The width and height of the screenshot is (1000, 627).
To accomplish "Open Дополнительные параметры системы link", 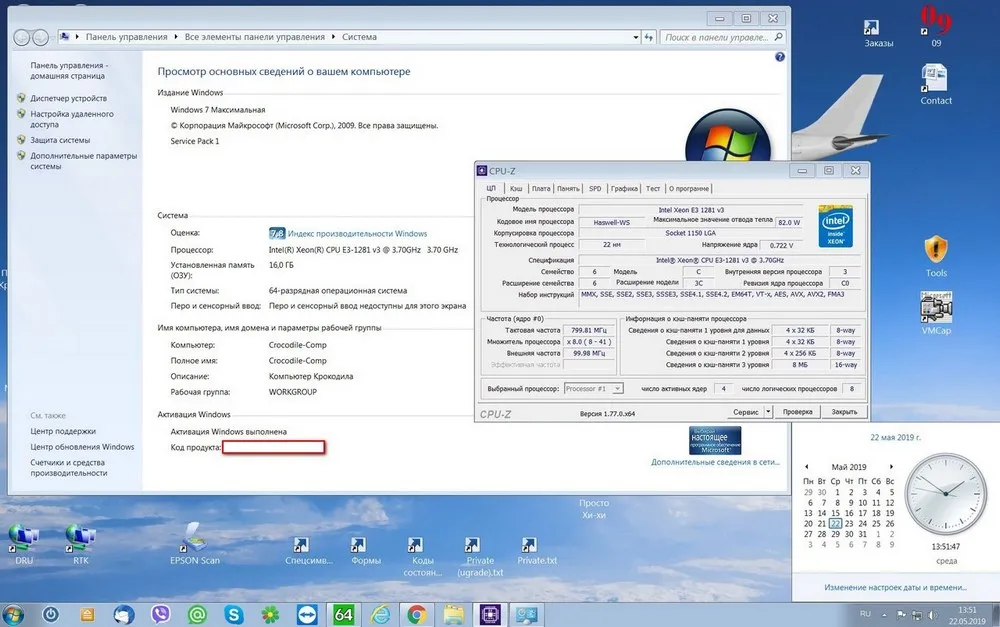I will (x=83, y=161).
